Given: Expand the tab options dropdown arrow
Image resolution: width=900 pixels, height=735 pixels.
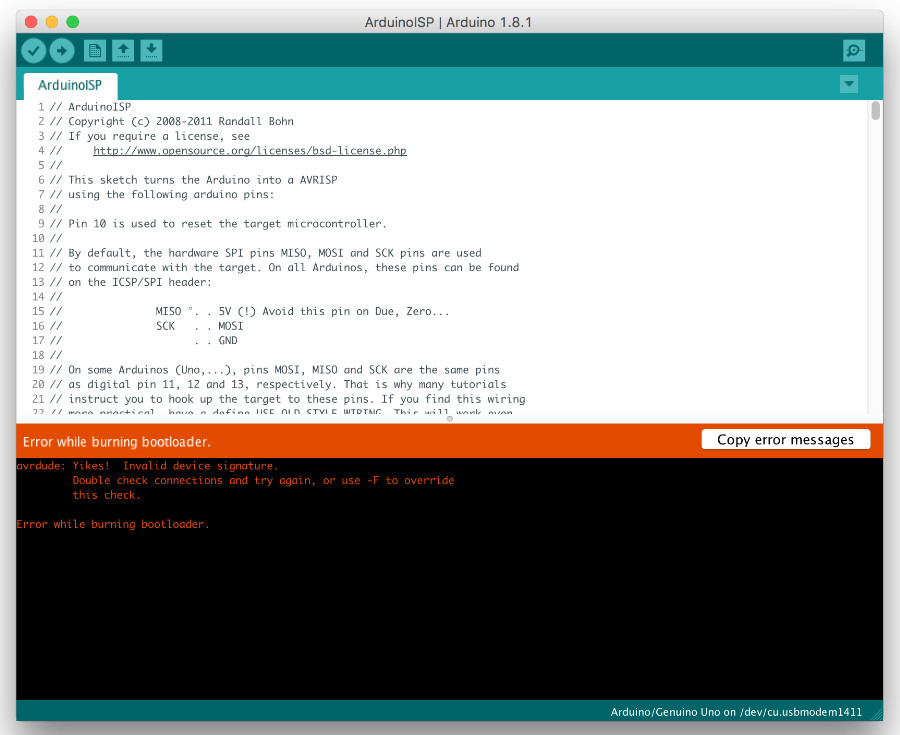Looking at the screenshot, I should pos(849,84).
